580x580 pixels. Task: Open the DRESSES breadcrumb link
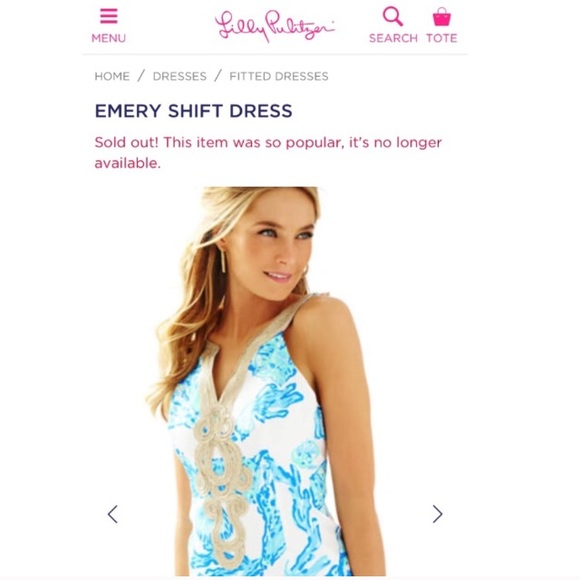[x=180, y=76]
